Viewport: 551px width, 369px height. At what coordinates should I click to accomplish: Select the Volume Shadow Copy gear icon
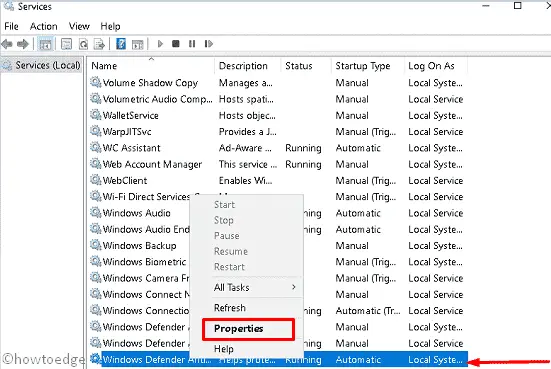[x=95, y=82]
